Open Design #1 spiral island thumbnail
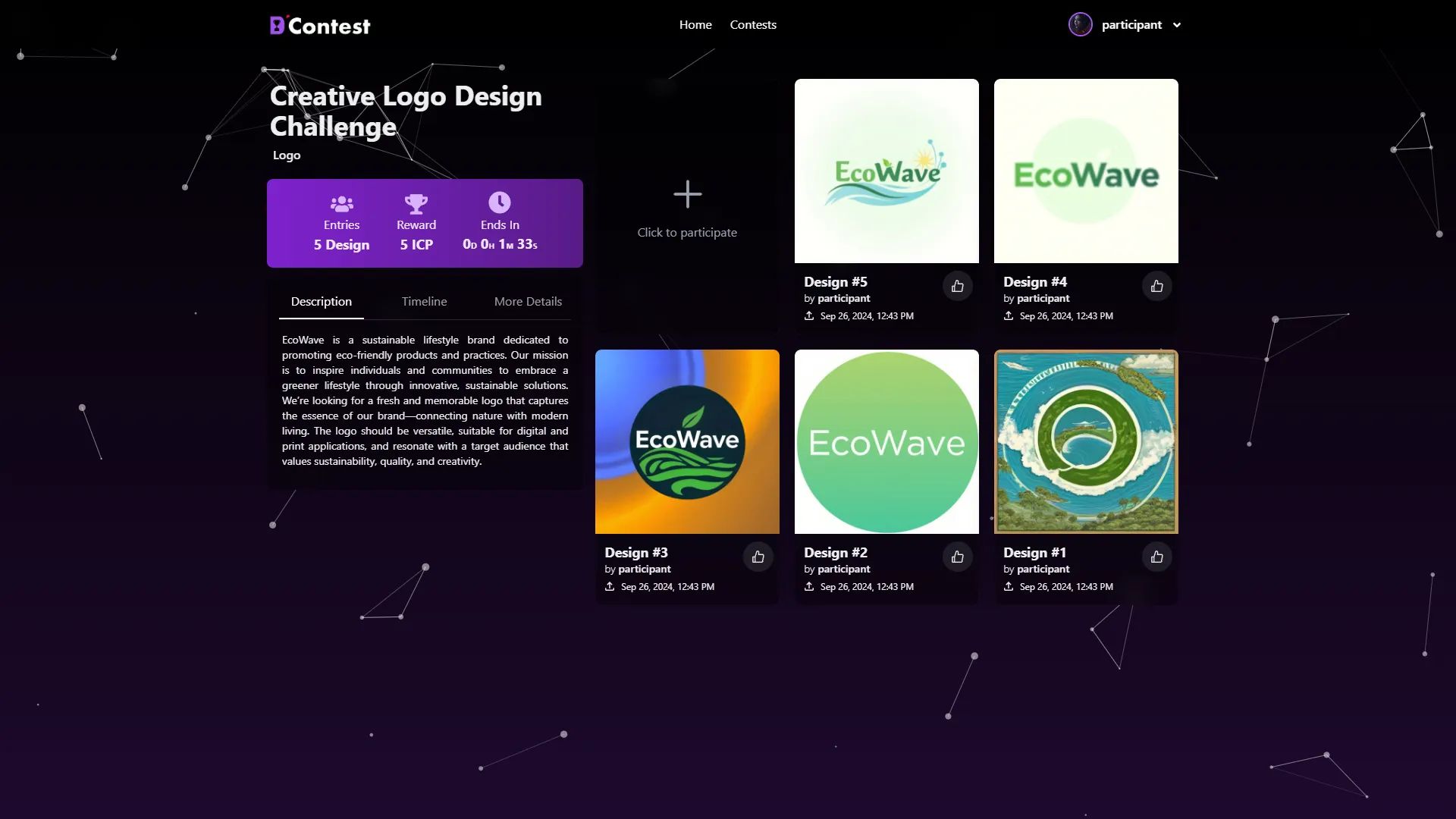 click(1085, 442)
